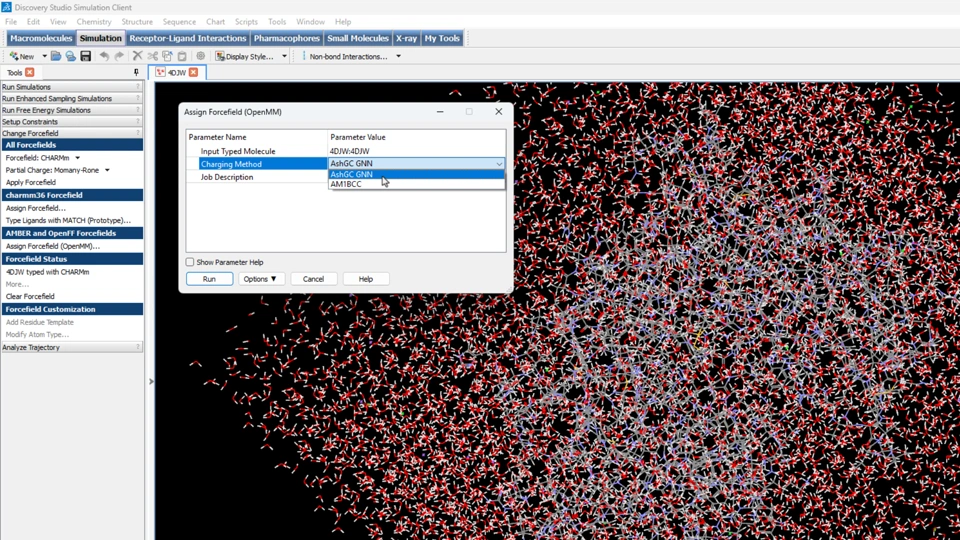Click the gear settings toolbar icon
Screen dimensions: 960x540
pos(201,56)
